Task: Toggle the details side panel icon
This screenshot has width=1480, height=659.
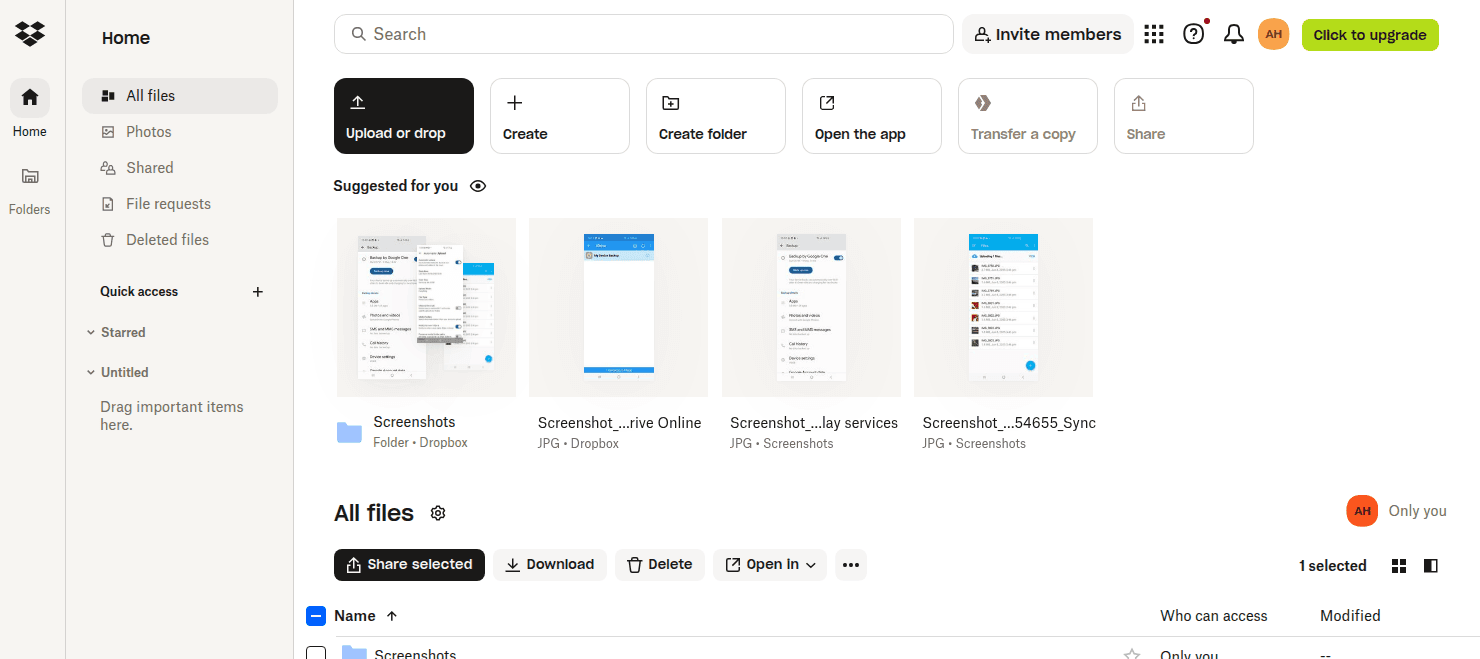Action: (1431, 566)
